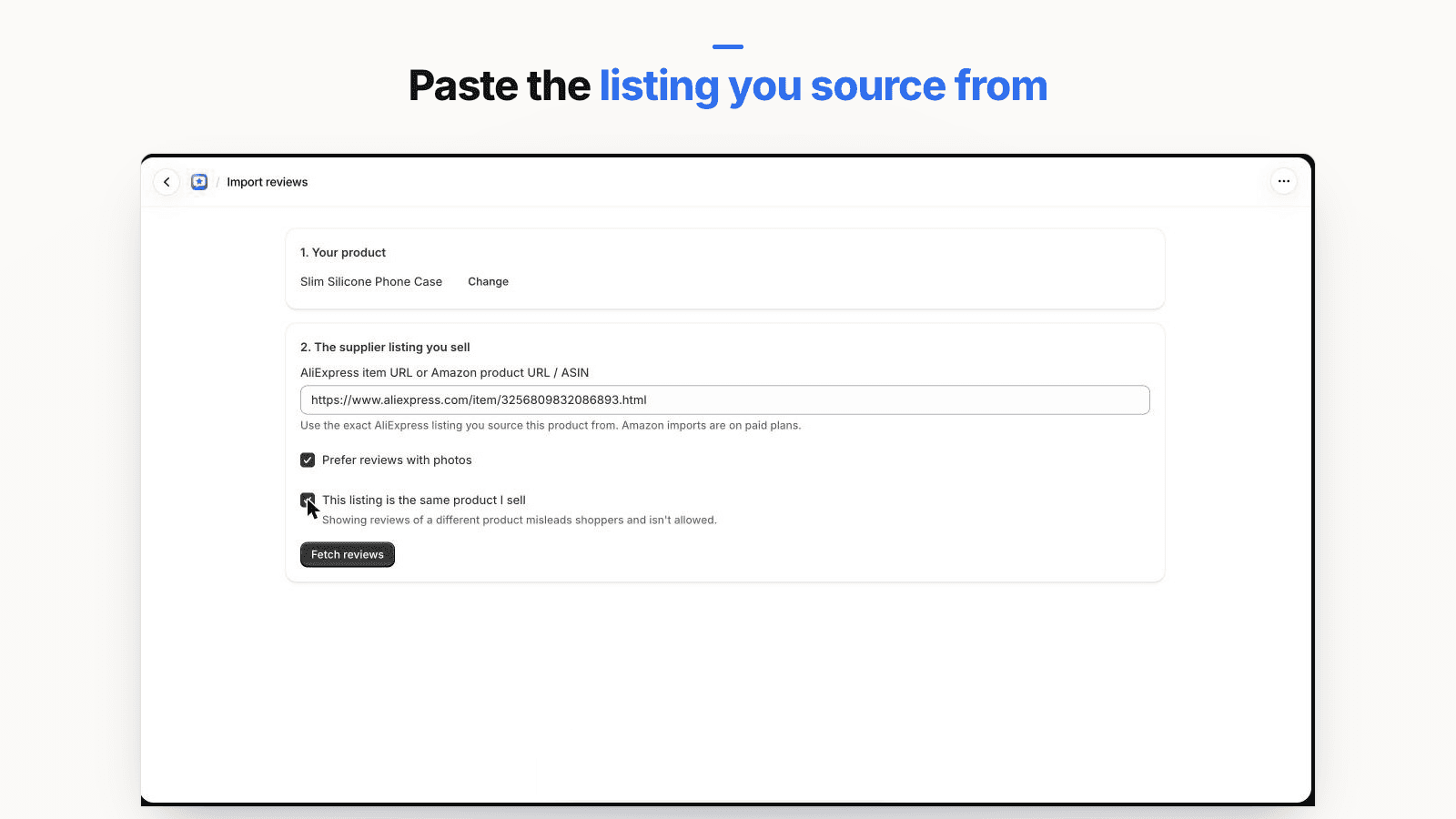Screen dimensions: 1456x819
Task: Toggle the same product confirmation checkbox
Action: pos(308,500)
